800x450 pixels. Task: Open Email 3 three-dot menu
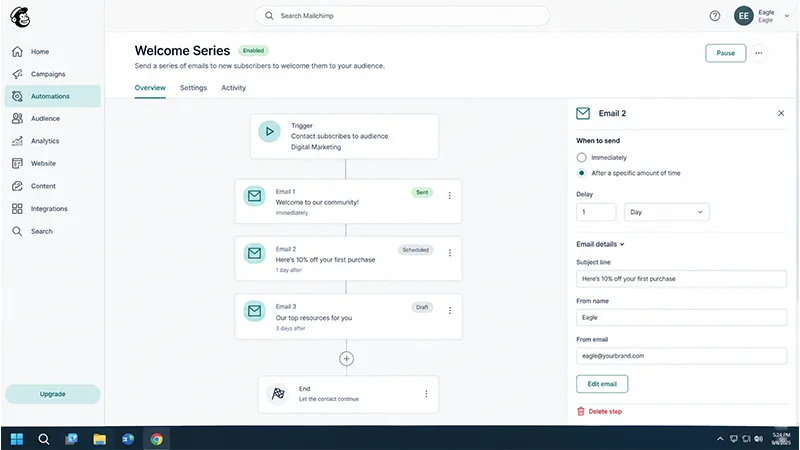(x=449, y=311)
